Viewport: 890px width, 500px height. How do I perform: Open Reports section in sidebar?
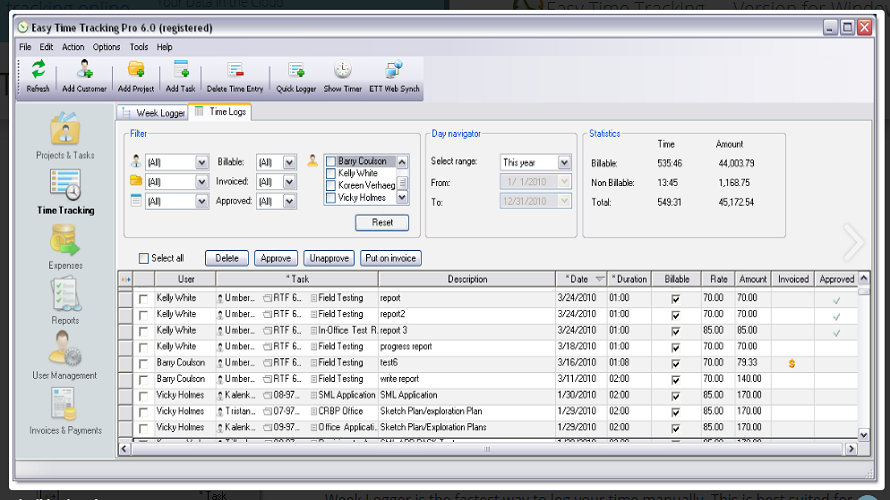pos(65,302)
